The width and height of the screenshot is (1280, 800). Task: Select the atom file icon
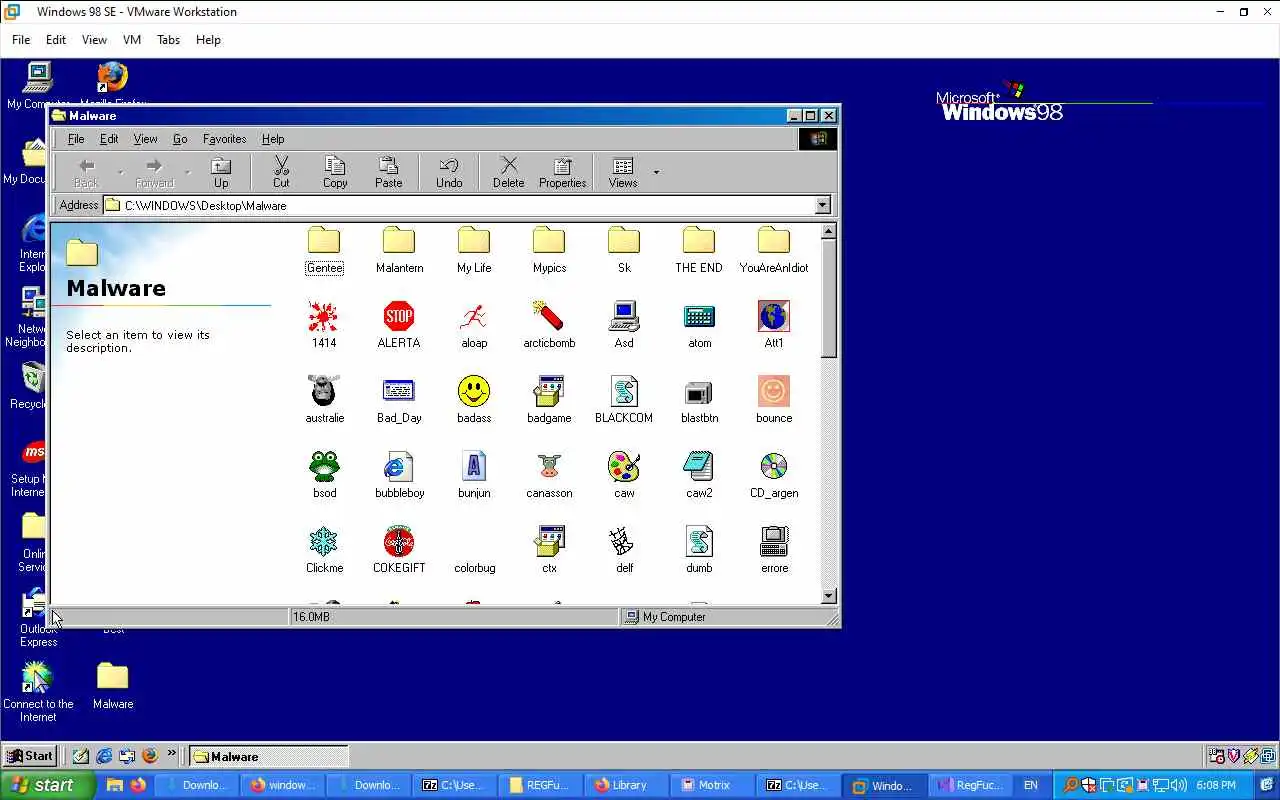point(699,316)
